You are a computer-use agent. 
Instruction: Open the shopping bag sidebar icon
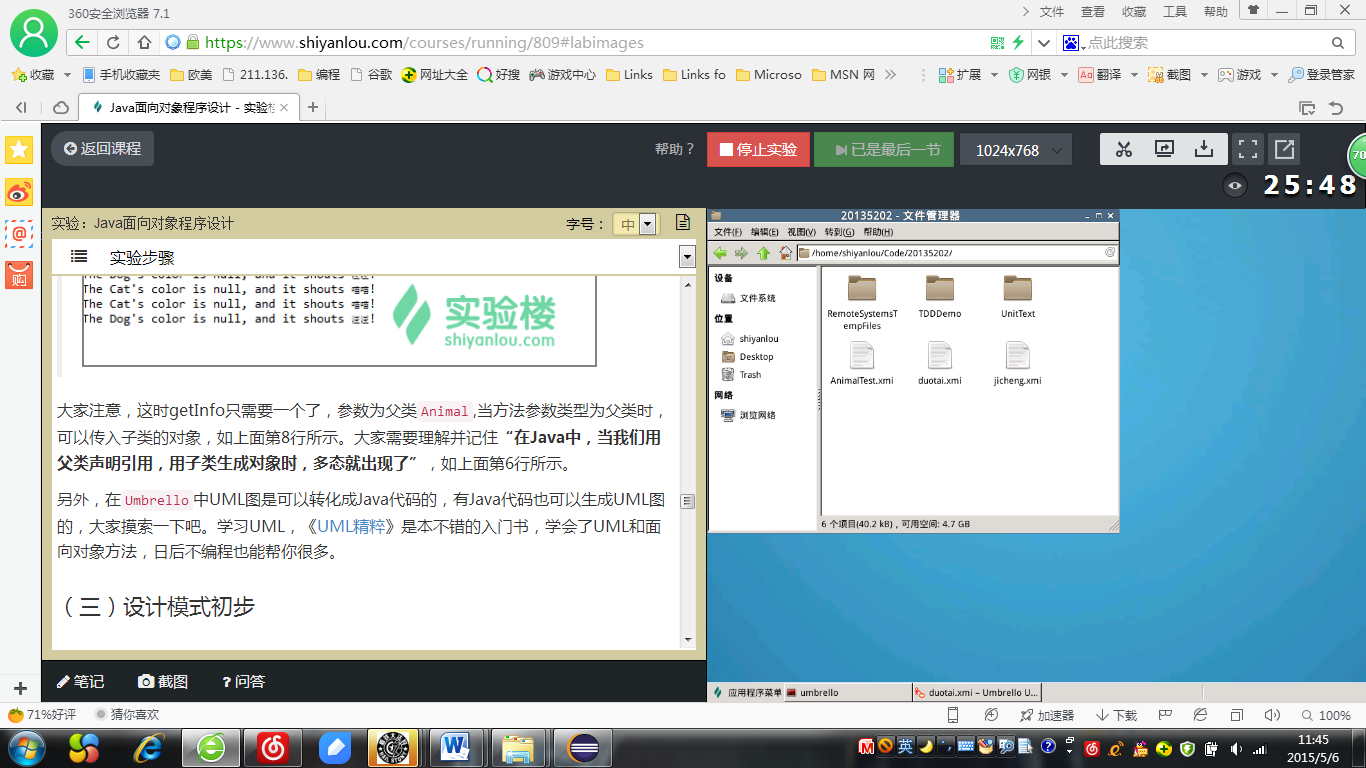19,275
